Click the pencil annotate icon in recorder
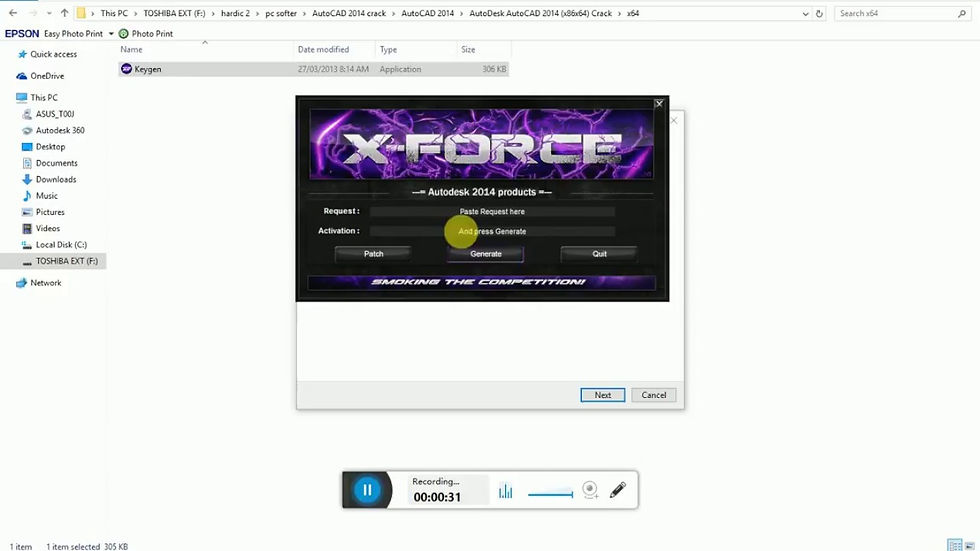This screenshot has width=980, height=551. 618,490
